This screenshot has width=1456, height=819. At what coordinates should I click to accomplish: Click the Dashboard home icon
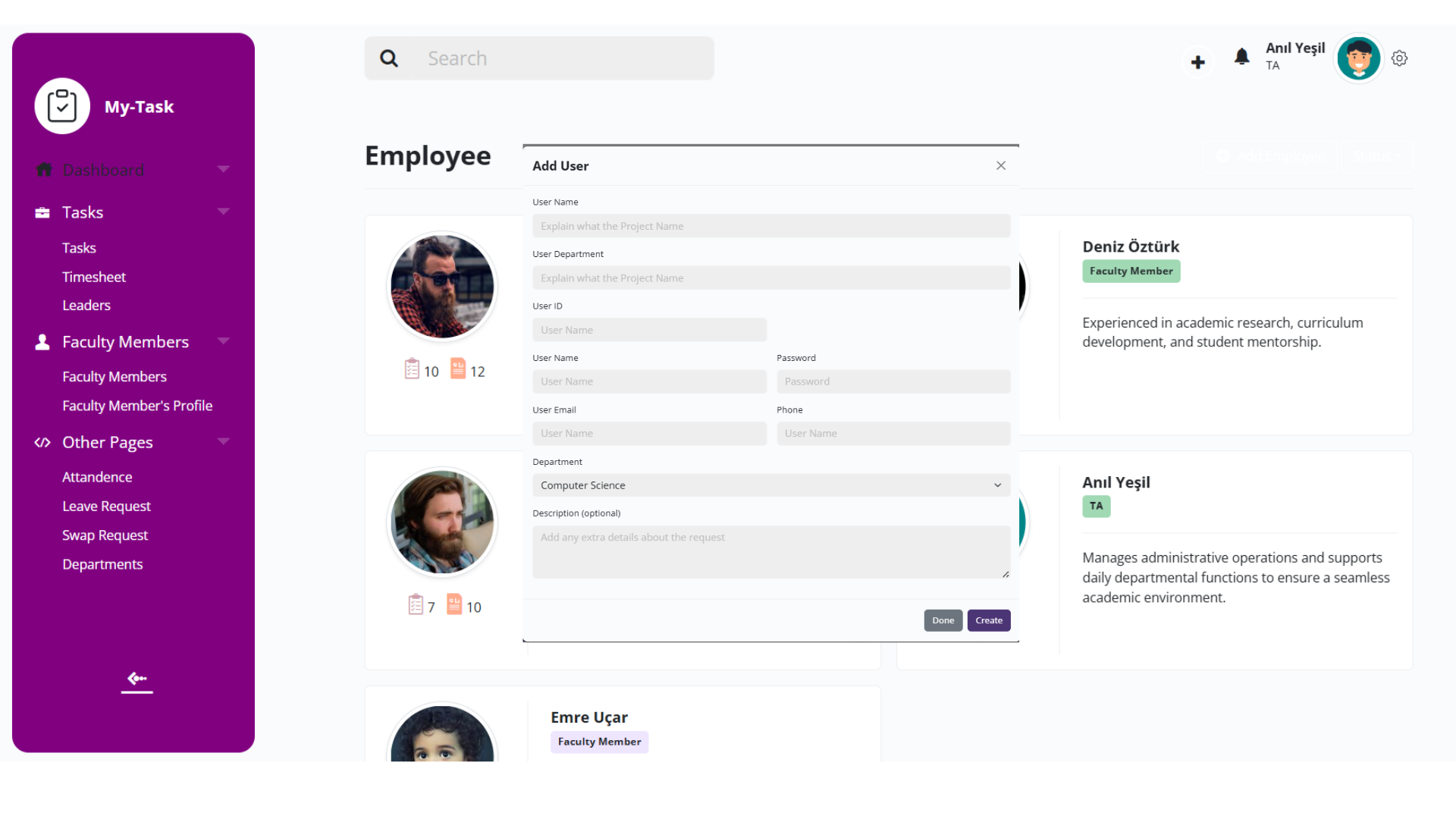(x=44, y=170)
